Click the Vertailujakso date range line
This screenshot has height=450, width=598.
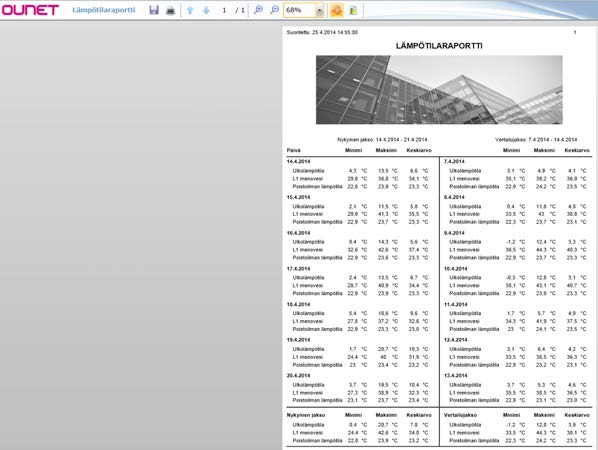pyautogui.click(x=536, y=140)
